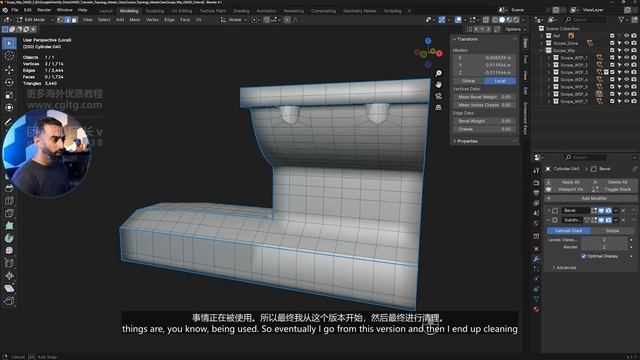
Task: Adjust Mean Bevel Weight slider field
Action: pos(484,97)
